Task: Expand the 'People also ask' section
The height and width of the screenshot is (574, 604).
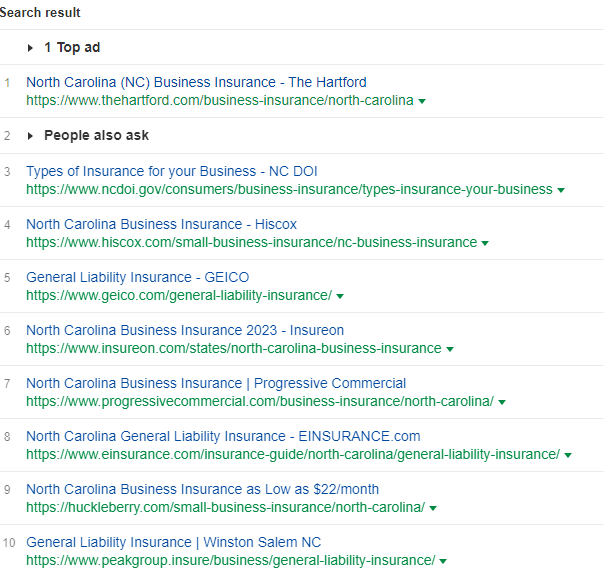Action: [x=30, y=136]
